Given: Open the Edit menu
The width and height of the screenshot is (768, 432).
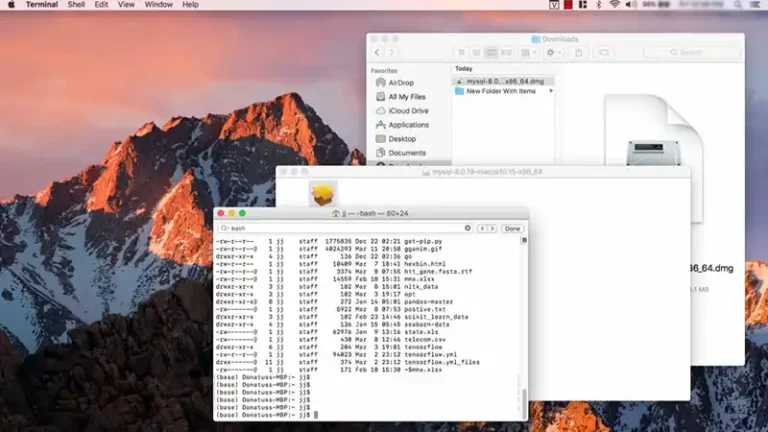Looking at the screenshot, I should coord(101,4).
